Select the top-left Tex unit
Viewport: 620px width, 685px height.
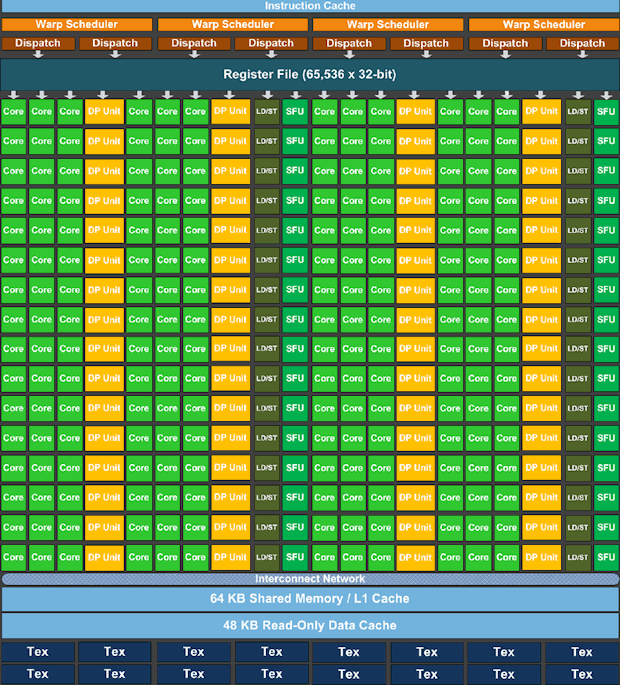pos(38,652)
